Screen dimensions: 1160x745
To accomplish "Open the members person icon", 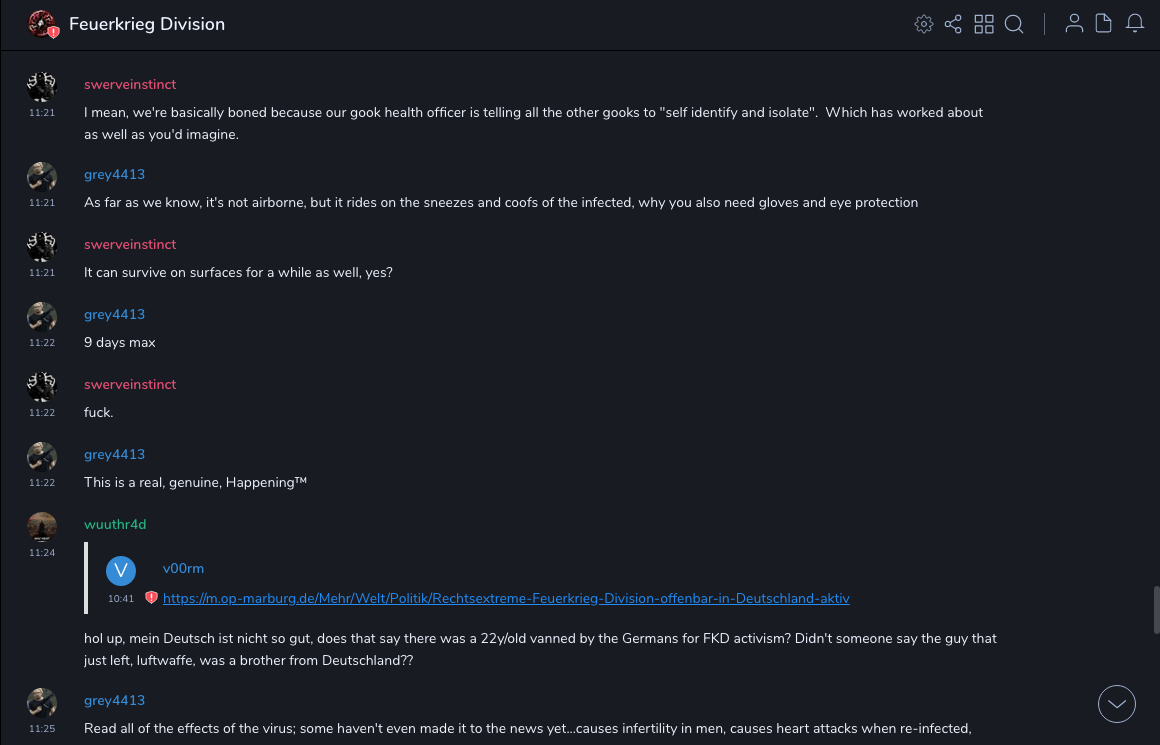I will pyautogui.click(x=1074, y=24).
